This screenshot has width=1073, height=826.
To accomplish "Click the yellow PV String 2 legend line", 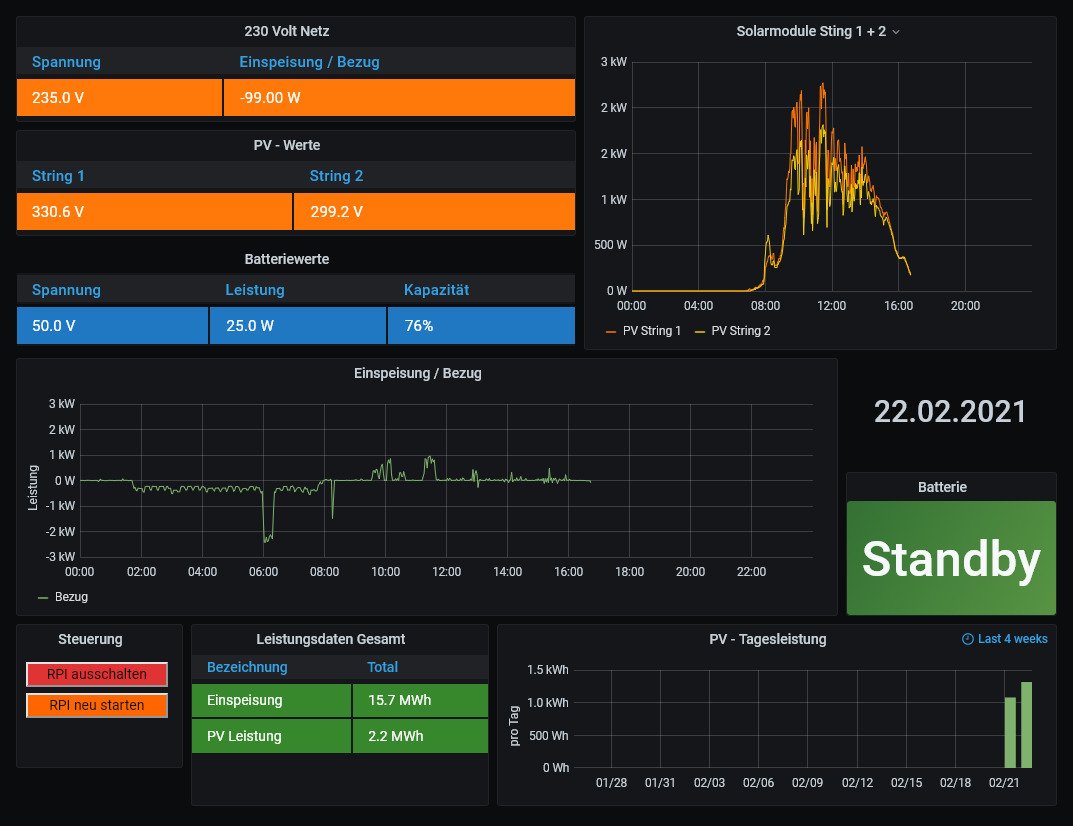I will 699,331.
